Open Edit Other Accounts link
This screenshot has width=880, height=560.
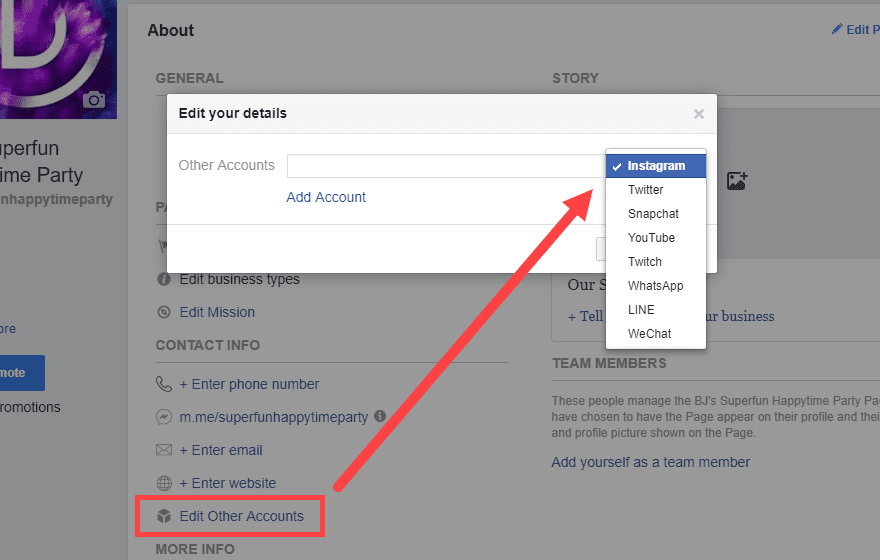tap(241, 516)
